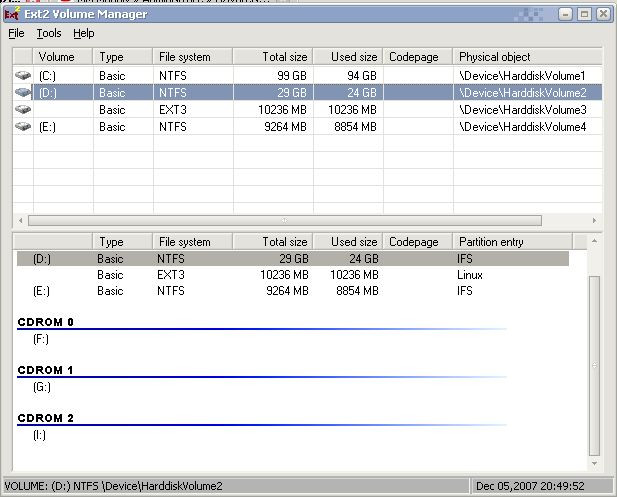Click 9264 MB in the top volume list

coord(285,127)
